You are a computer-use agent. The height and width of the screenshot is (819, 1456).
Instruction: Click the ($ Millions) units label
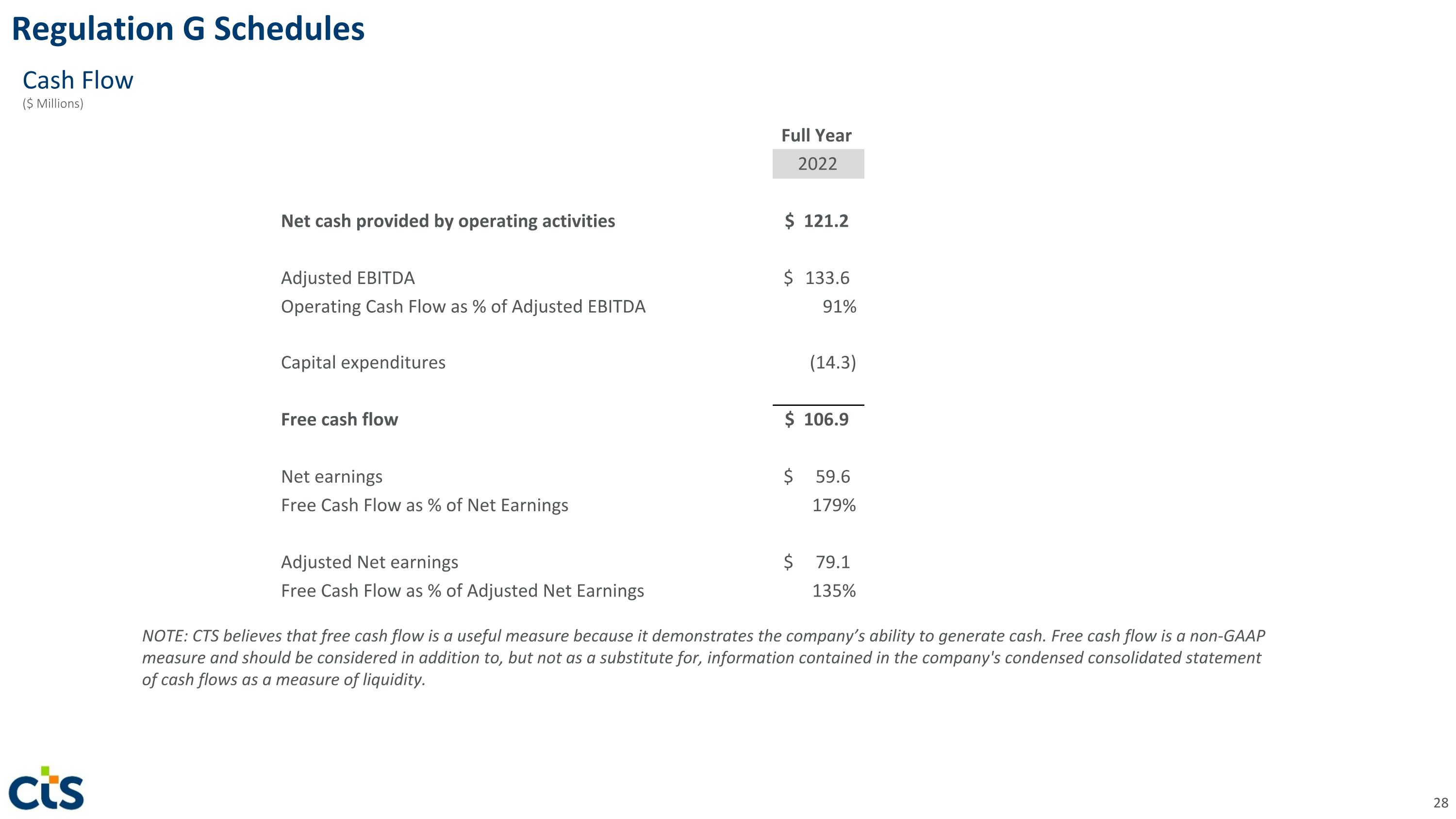click(53, 104)
